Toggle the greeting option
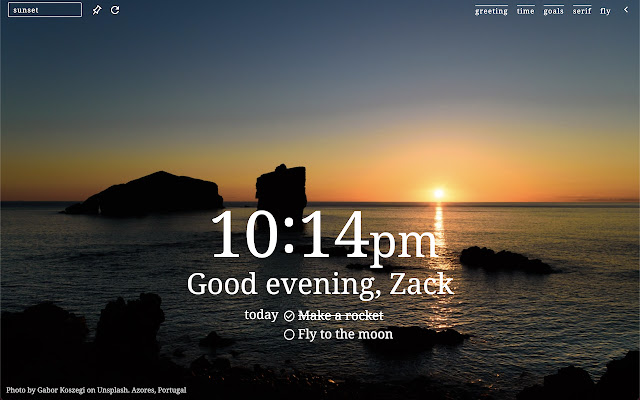Viewport: 640px width, 400px height. click(491, 11)
